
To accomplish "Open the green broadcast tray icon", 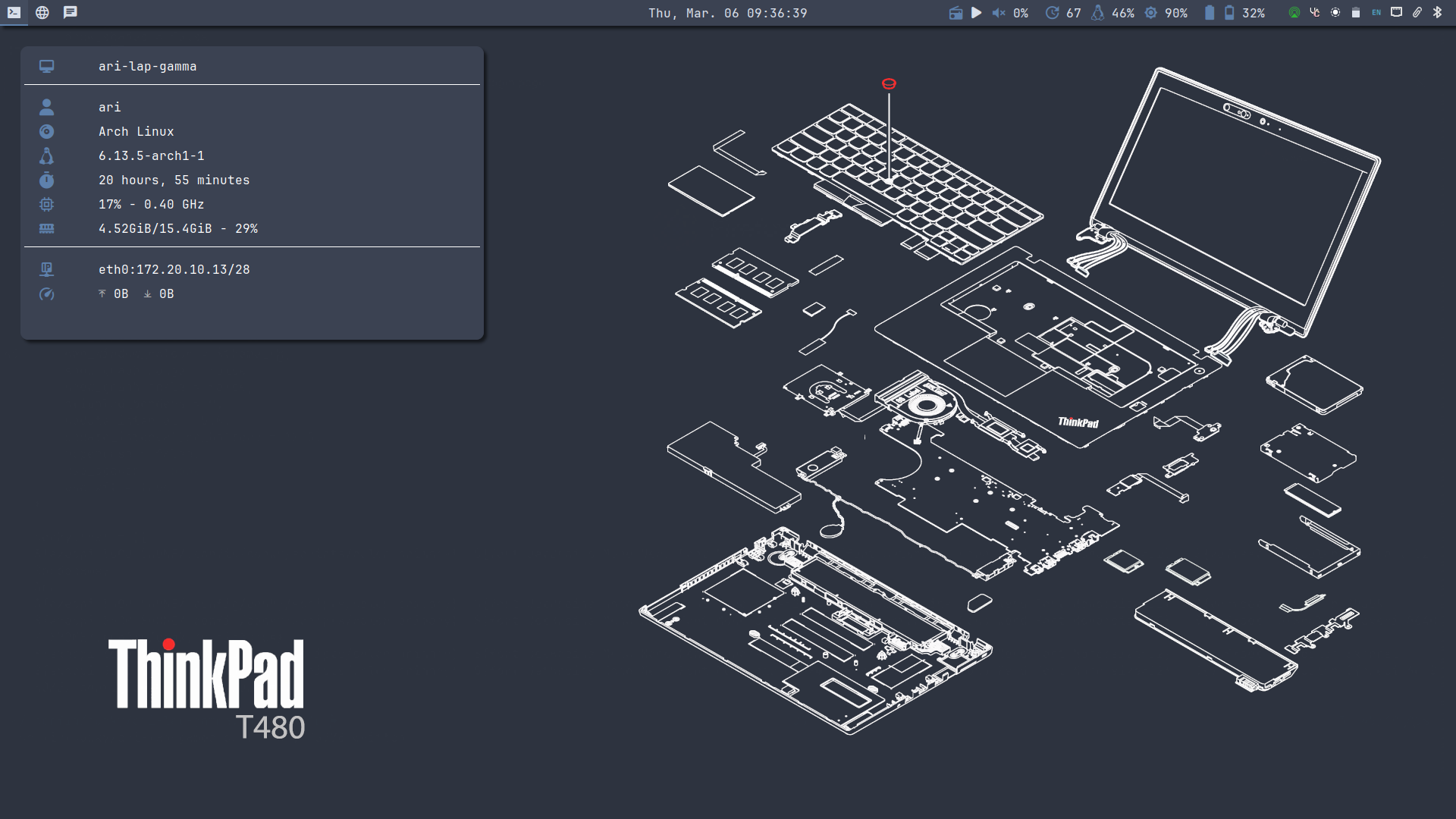I will (1294, 13).
